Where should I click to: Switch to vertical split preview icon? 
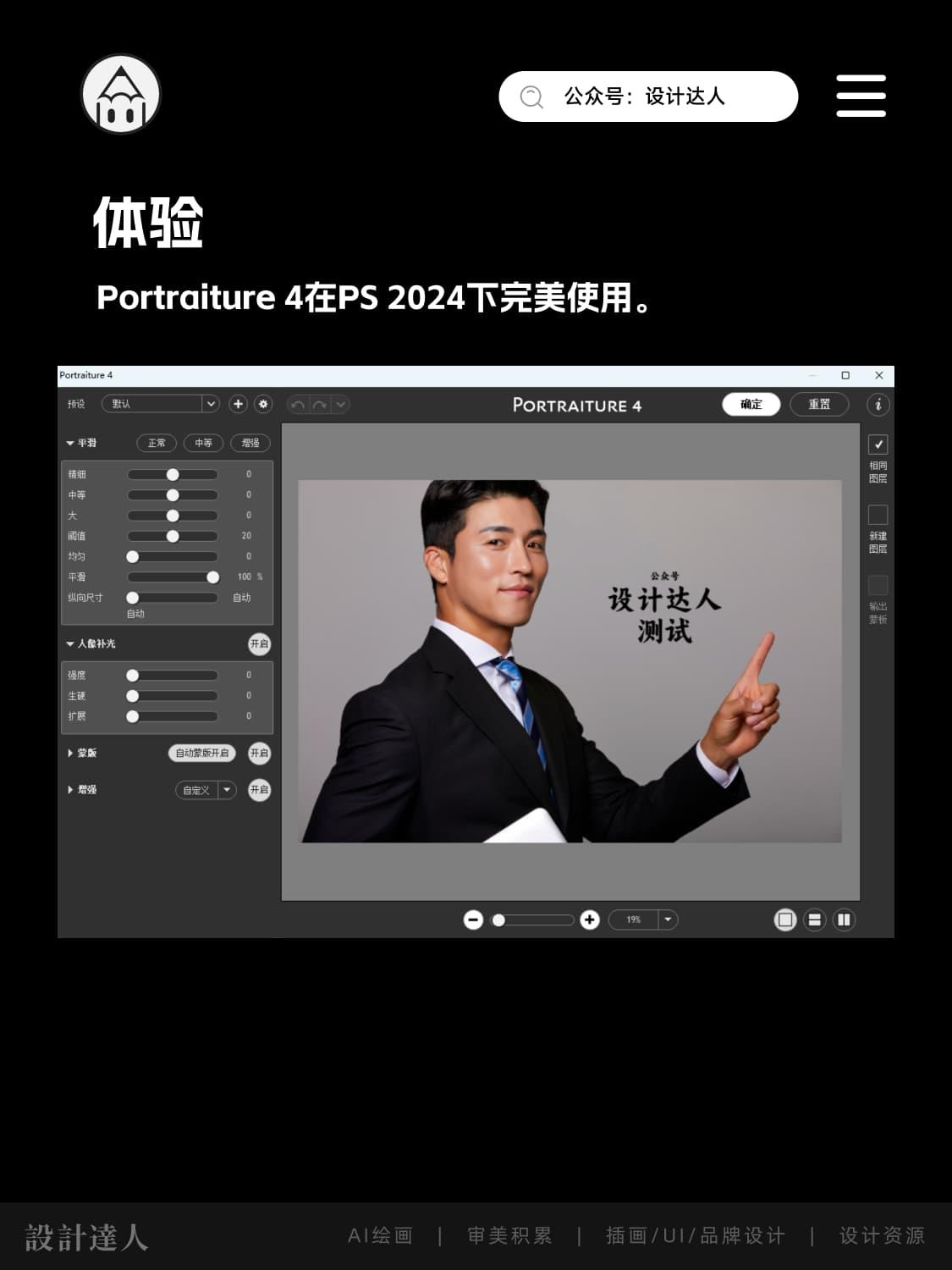pos(844,919)
